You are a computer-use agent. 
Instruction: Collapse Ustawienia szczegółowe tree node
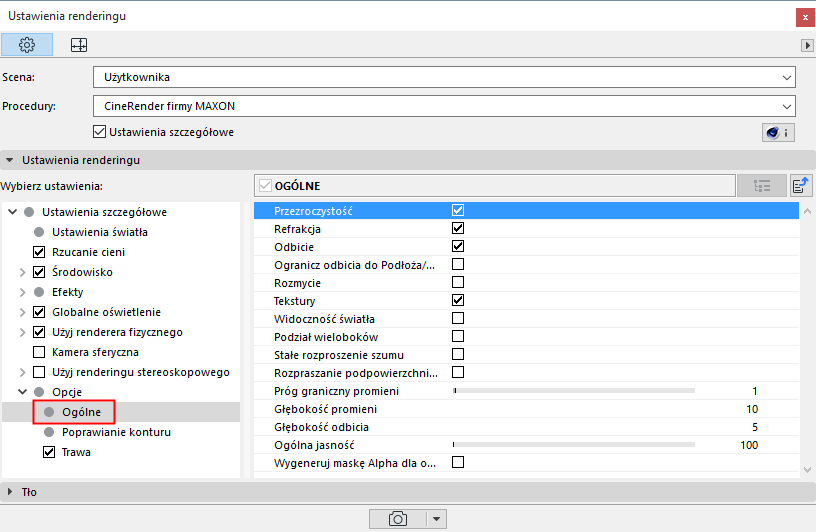click(x=13, y=212)
